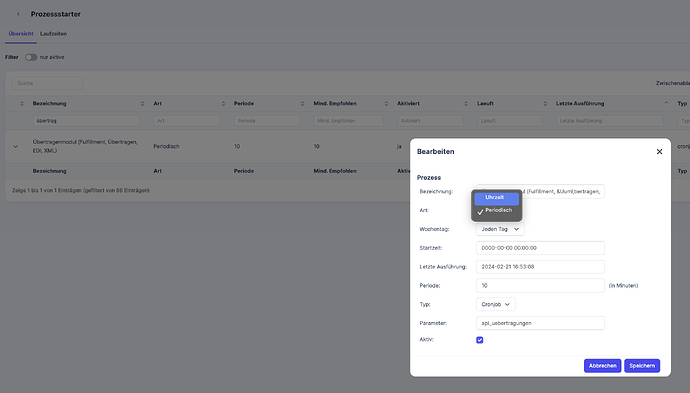Screen dimensions: 690x393
Task: Click the Letzte Ausführung field in dialog
Action: pos(540,267)
